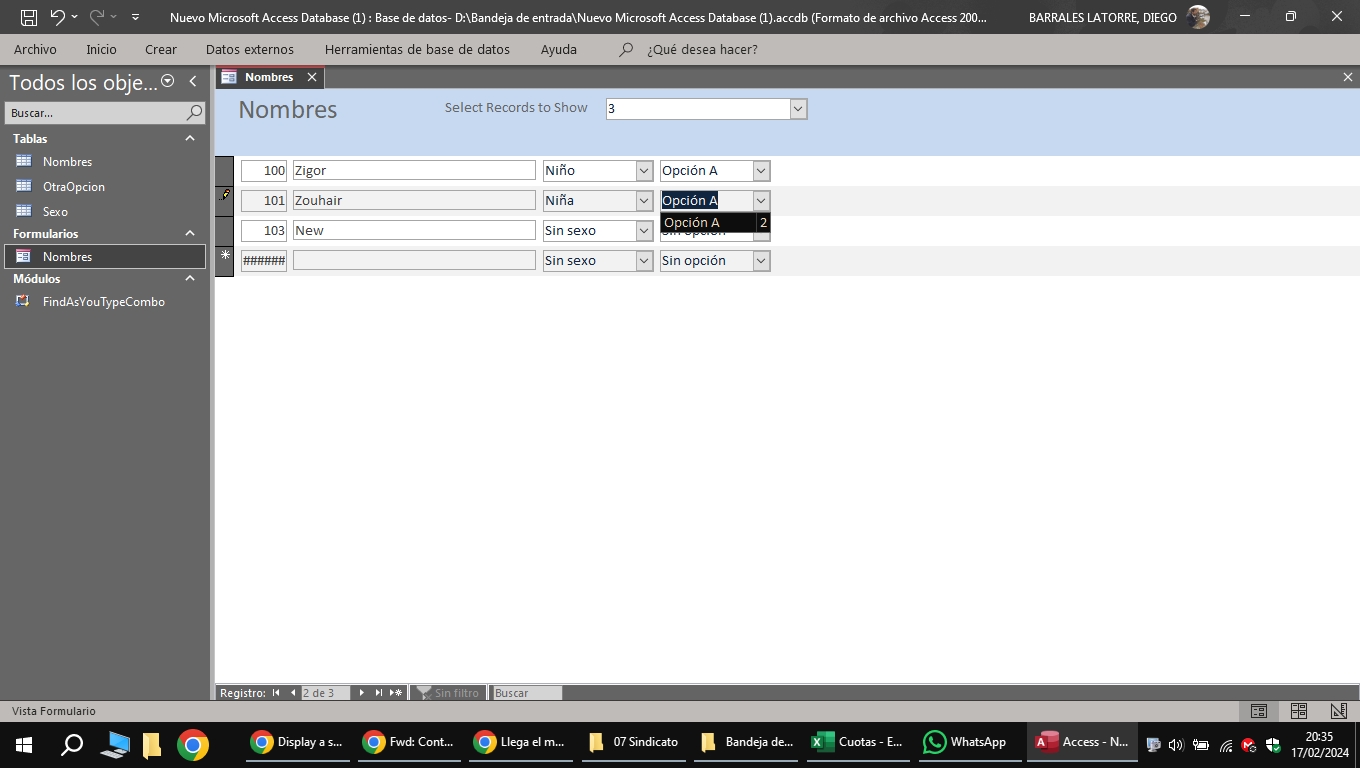Open the Nombres table in navigation pane

pos(67,161)
